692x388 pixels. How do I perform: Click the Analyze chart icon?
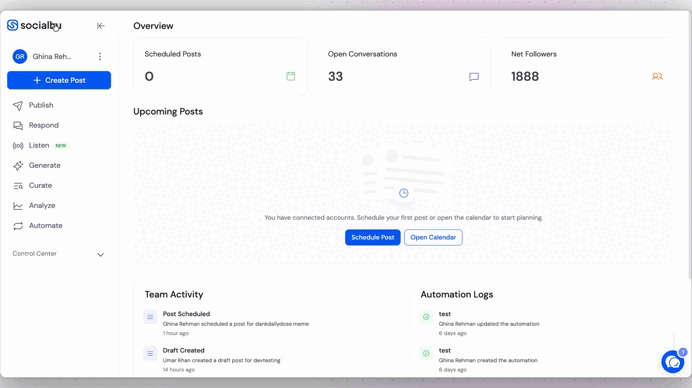tap(18, 206)
